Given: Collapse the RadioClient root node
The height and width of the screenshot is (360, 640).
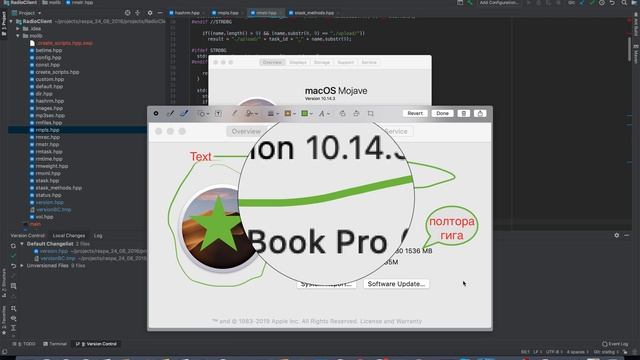Looking at the screenshot, I should [x=11, y=21].
